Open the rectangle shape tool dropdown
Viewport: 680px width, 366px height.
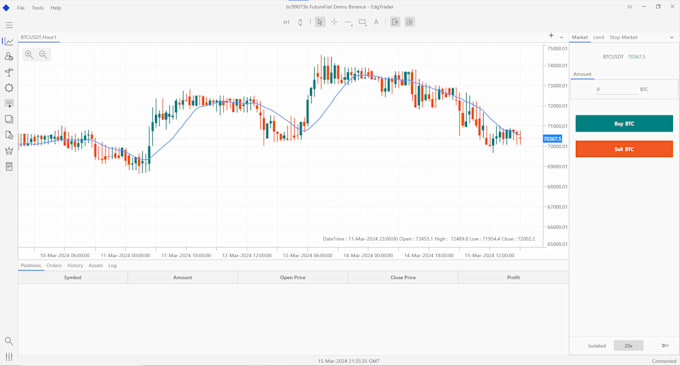coord(363,22)
